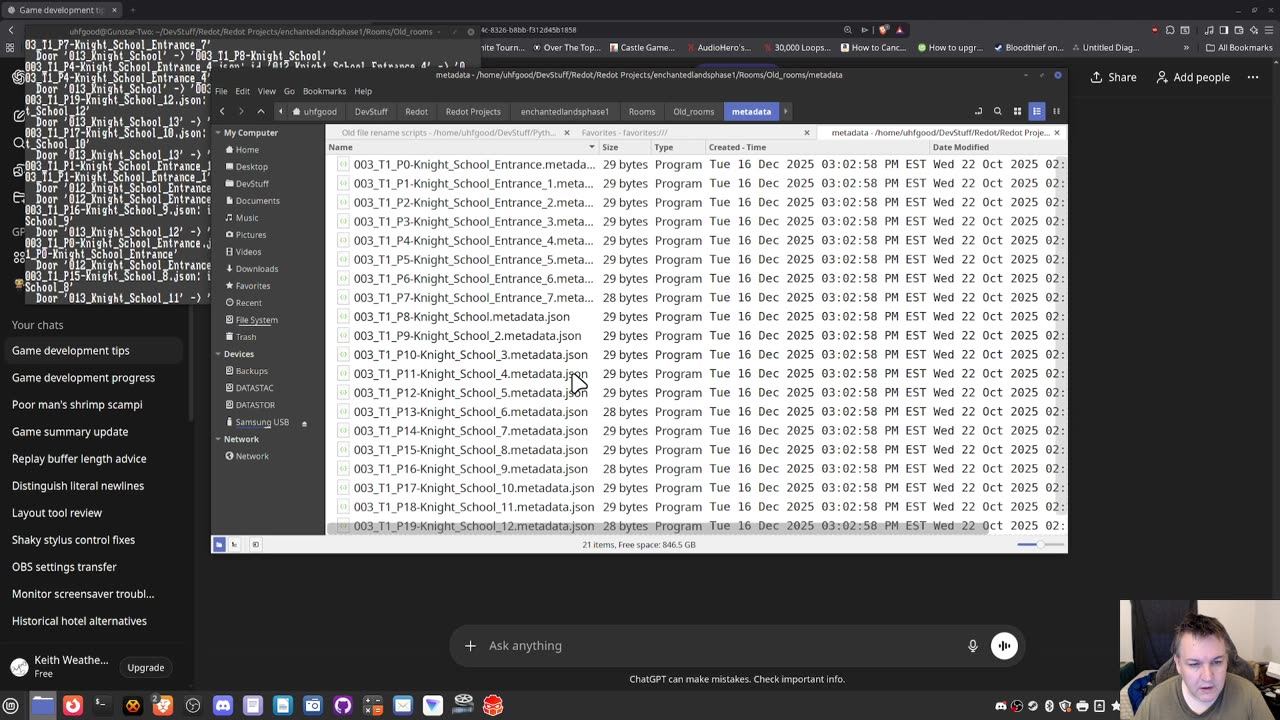Sort files by the Name column

[463, 147]
